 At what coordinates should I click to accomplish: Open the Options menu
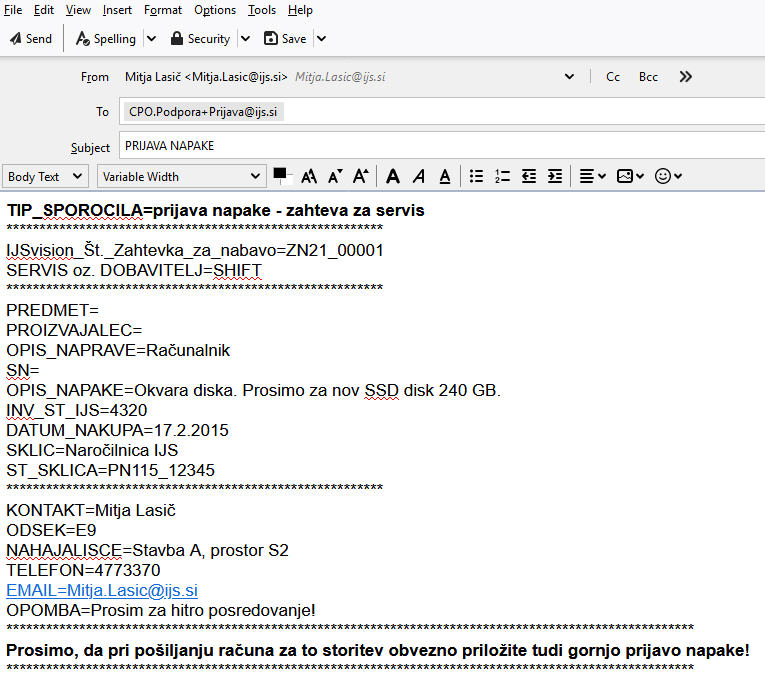point(215,10)
